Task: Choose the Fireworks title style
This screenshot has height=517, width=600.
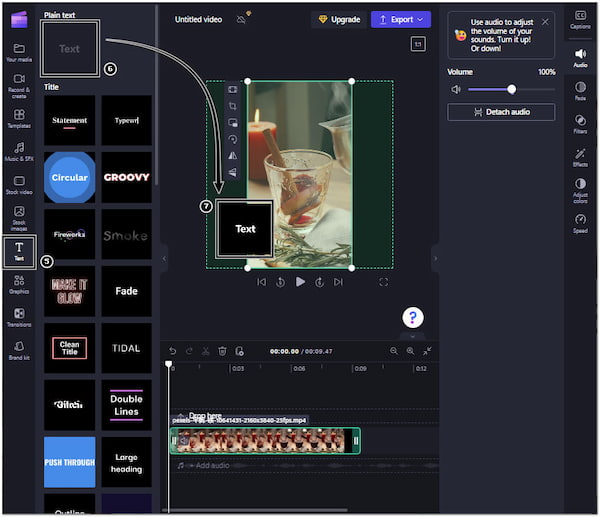Action: click(x=69, y=234)
